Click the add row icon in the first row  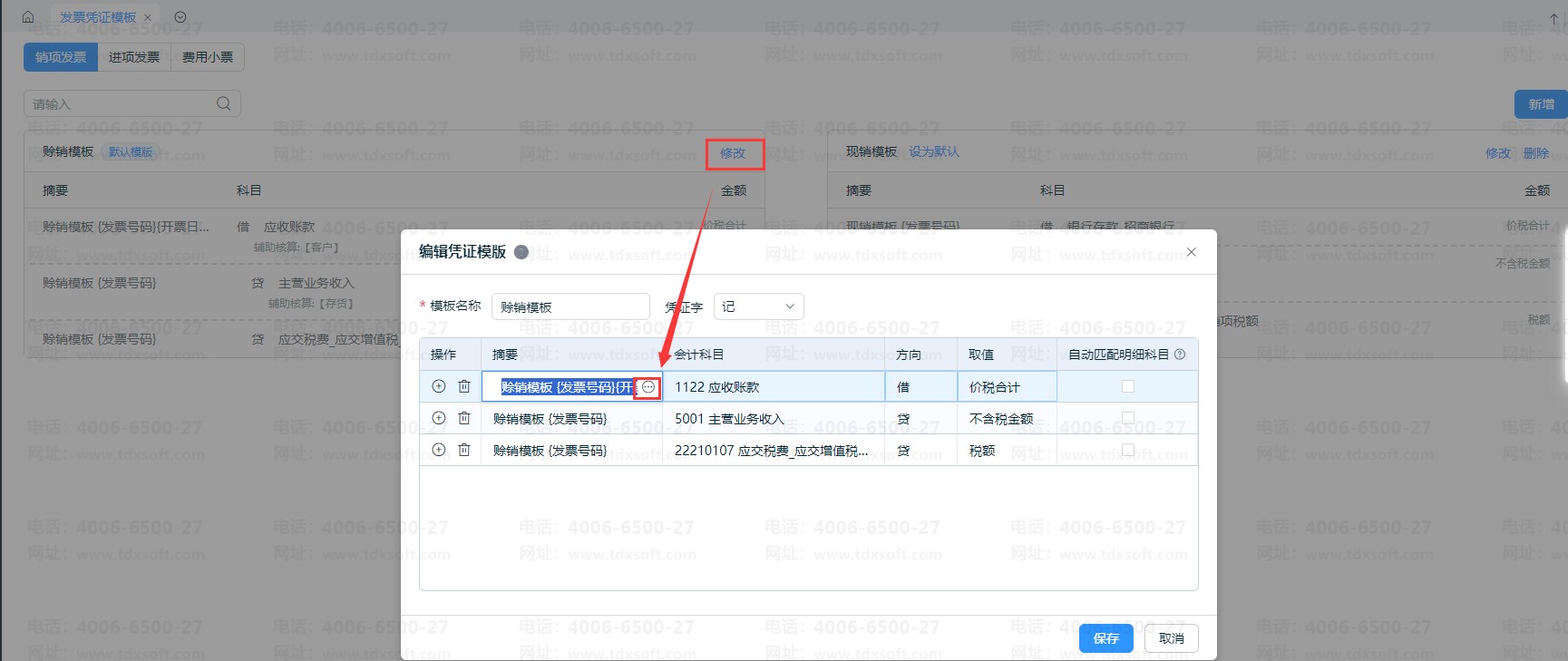(x=439, y=386)
